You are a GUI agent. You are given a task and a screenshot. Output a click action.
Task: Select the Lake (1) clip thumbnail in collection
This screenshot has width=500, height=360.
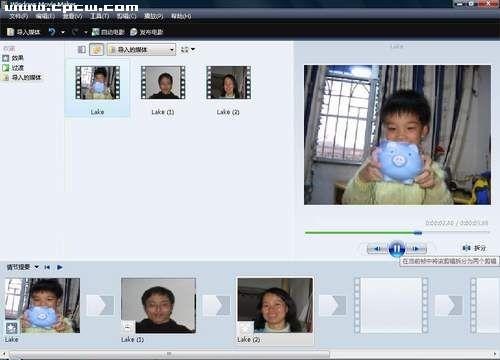click(x=163, y=83)
